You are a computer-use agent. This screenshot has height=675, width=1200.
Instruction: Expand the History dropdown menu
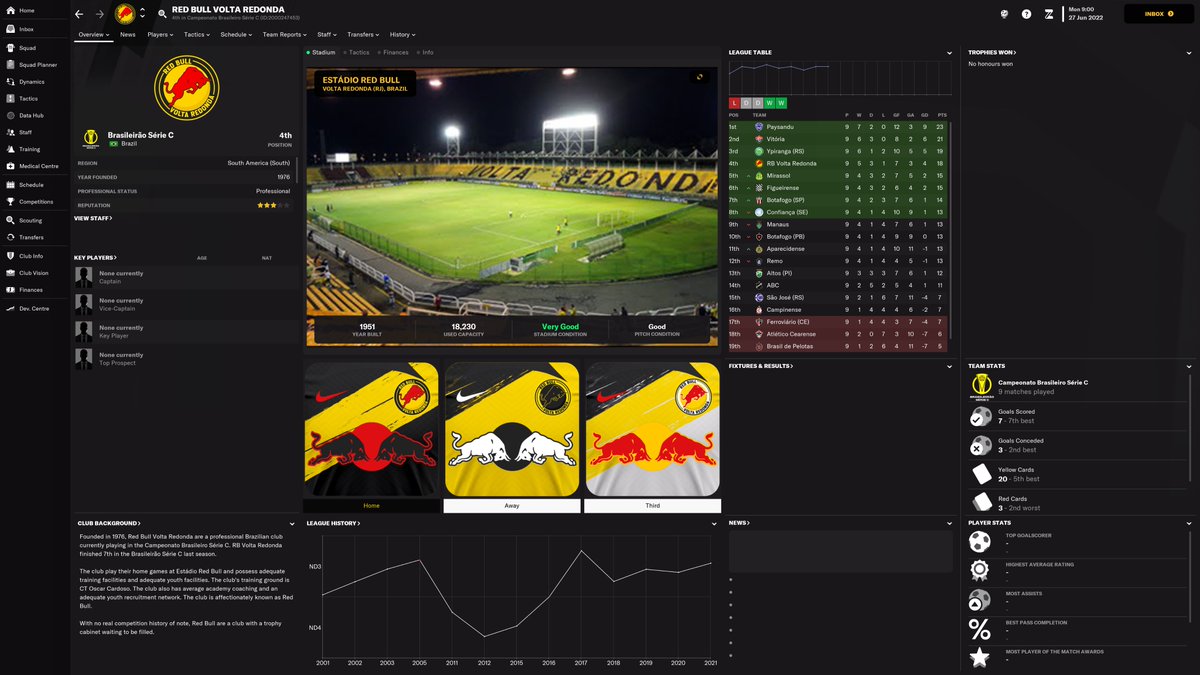click(402, 34)
